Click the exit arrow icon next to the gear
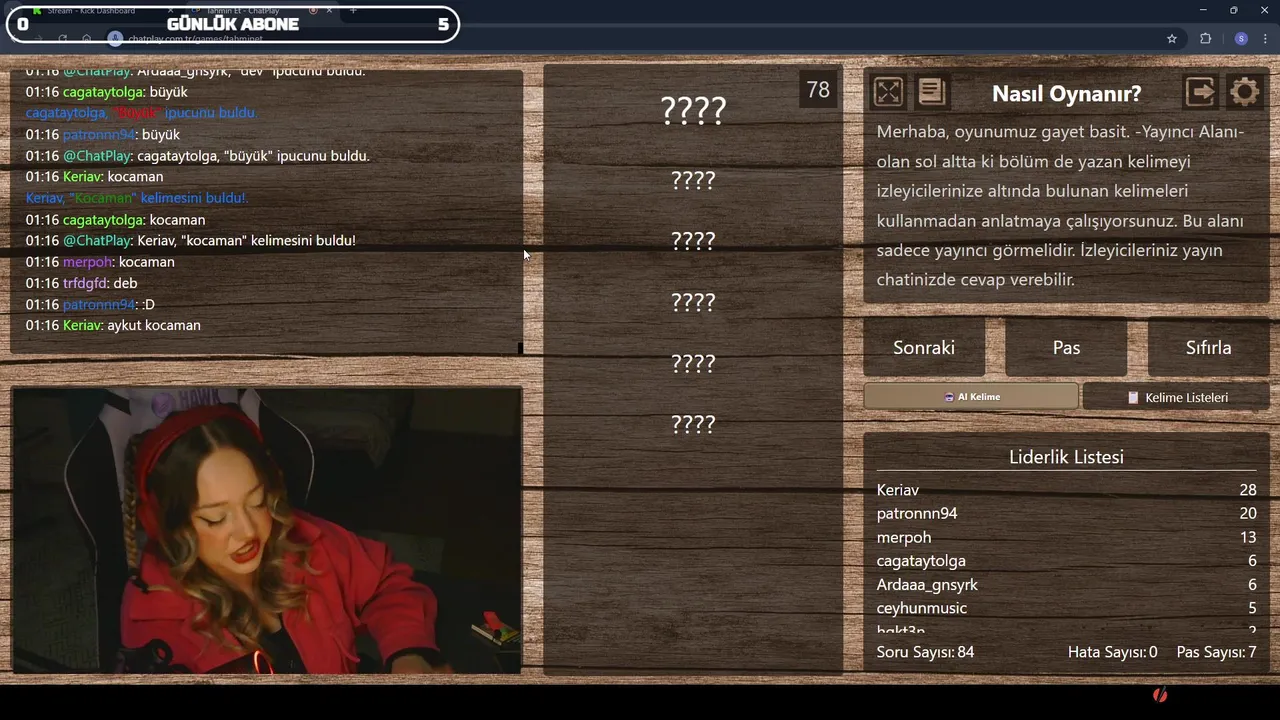The width and height of the screenshot is (1280, 720). click(1200, 92)
